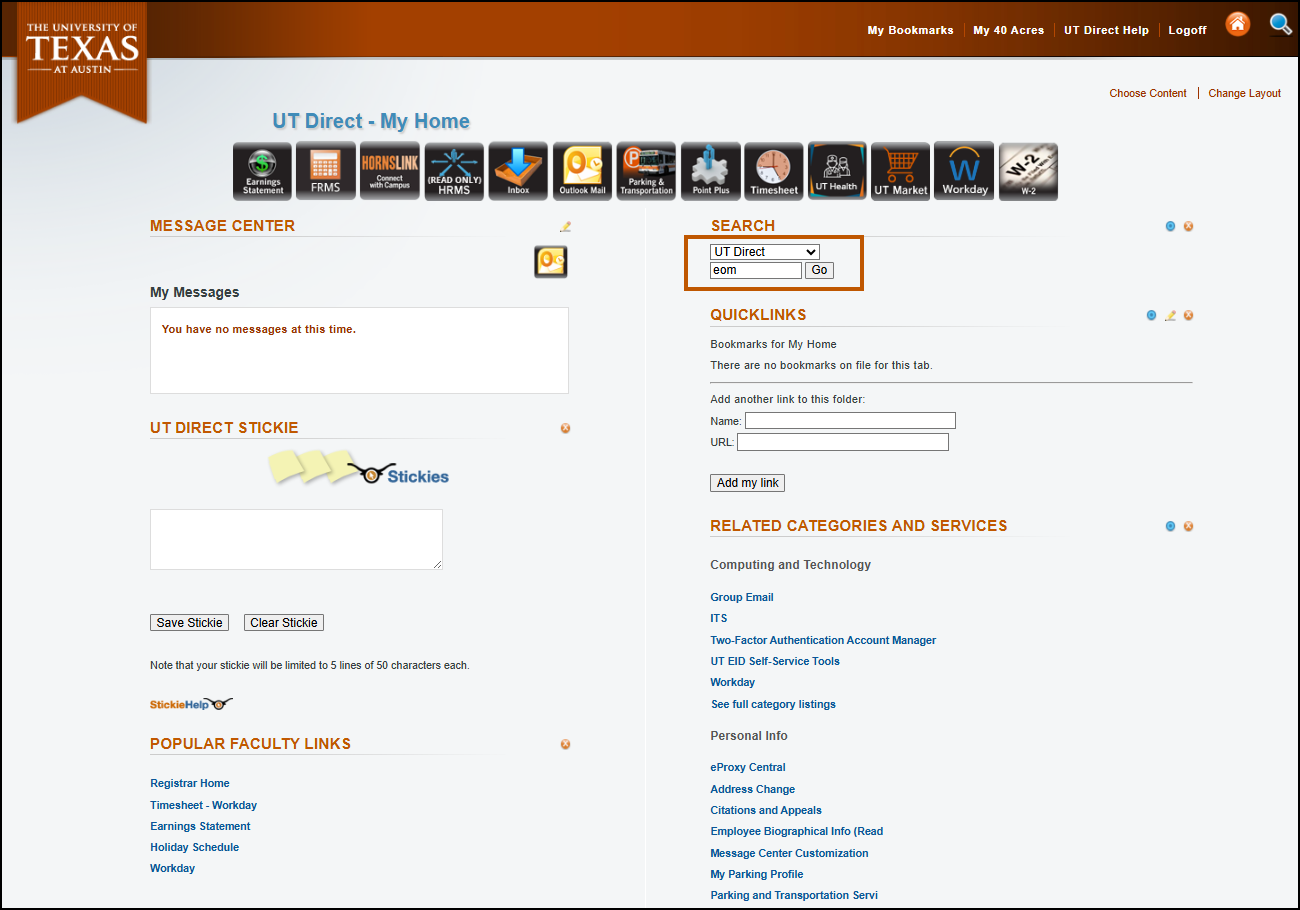Launch the HornsLink Connect with Campus icon
Screen dimensions: 1300x910
[x=390, y=171]
